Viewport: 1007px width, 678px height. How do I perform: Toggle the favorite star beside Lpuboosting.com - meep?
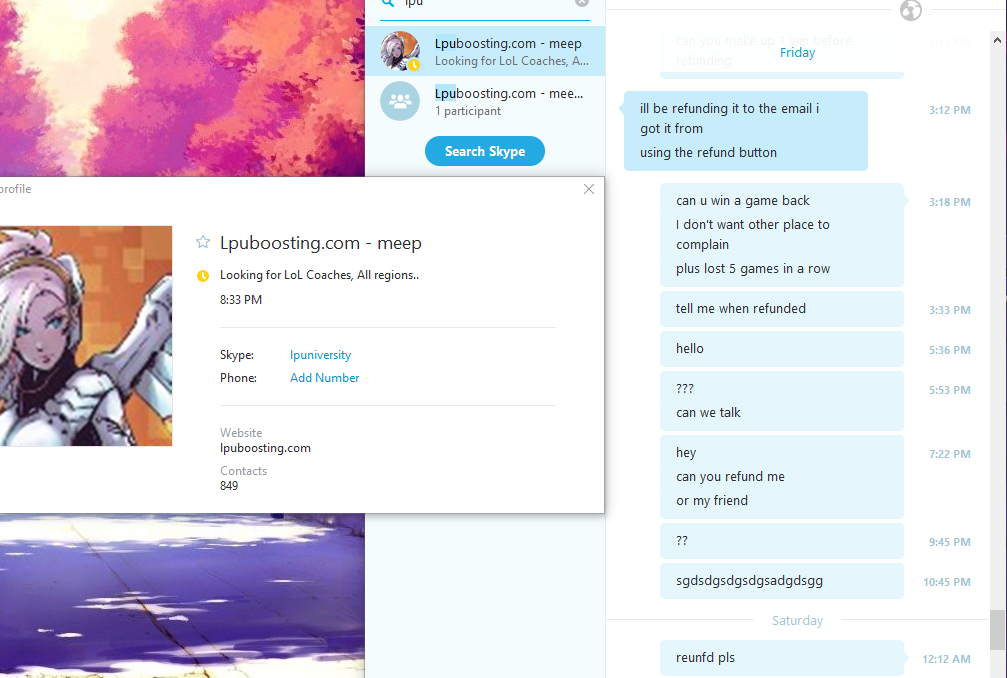click(x=203, y=242)
